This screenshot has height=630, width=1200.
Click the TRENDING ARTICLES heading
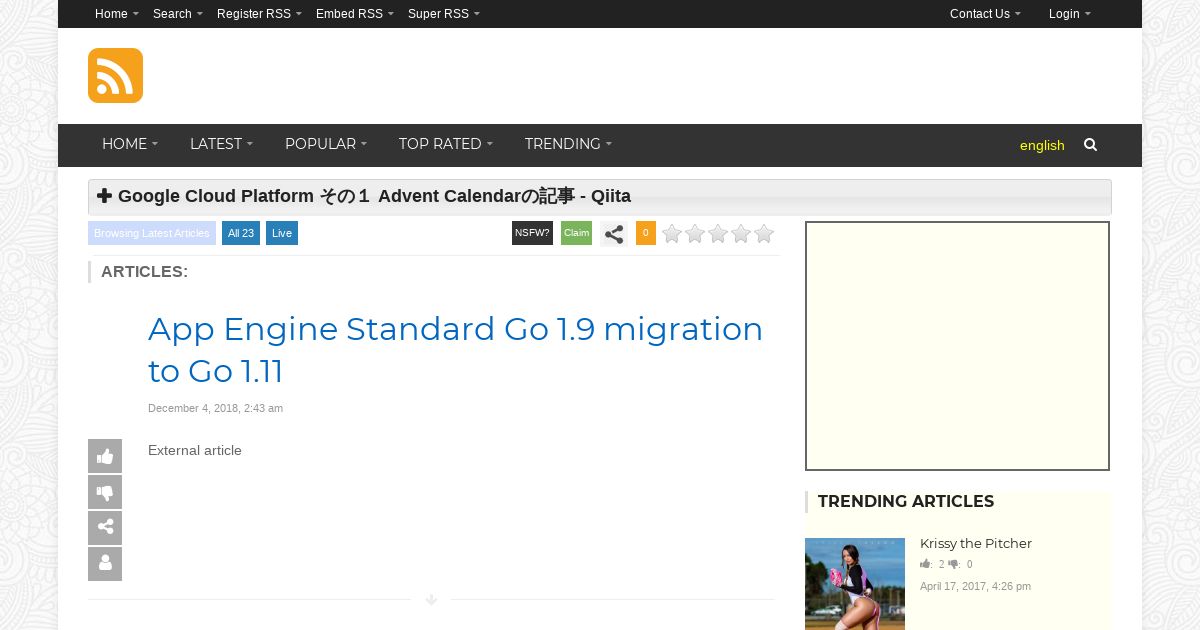pos(906,502)
